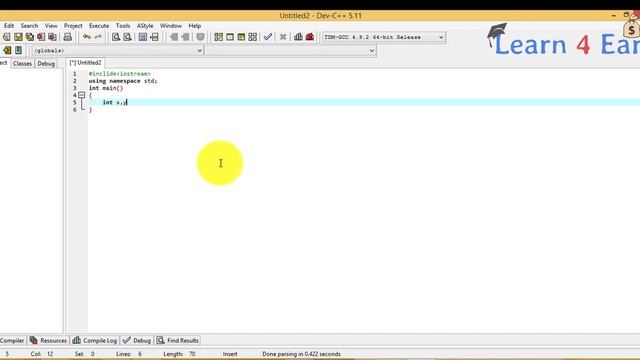Click the Goto line toolbar icon
This screenshot has height=360, width=640.
click(154, 37)
